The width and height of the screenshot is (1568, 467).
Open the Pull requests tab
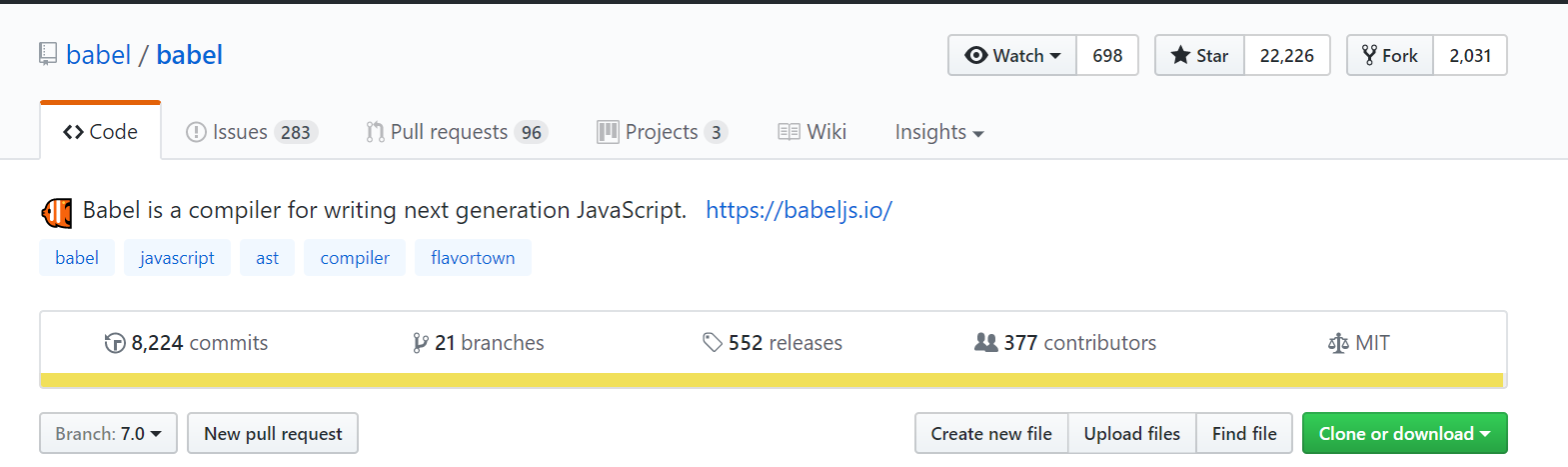457,132
